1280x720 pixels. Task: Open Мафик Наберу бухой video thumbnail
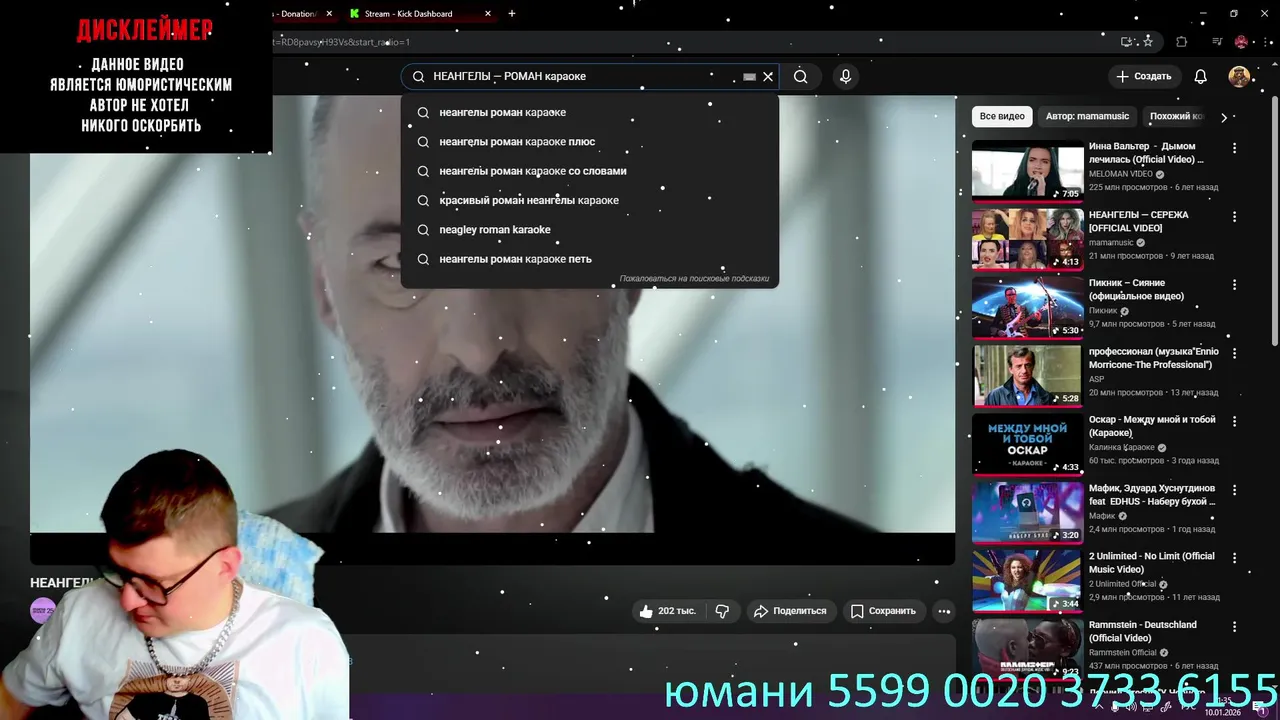coord(1028,513)
